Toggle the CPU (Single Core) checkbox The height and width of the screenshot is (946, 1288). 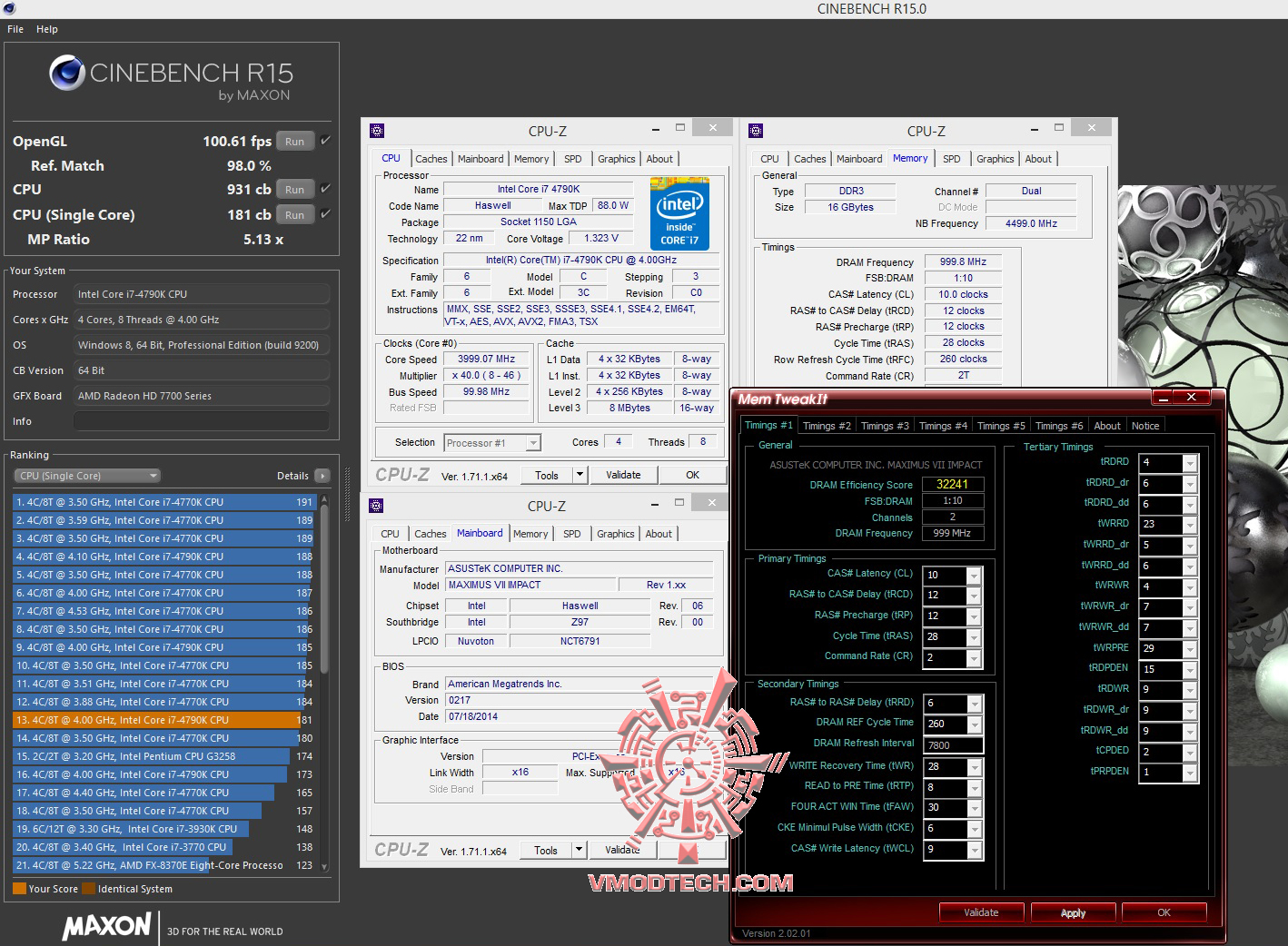pyautogui.click(x=326, y=214)
